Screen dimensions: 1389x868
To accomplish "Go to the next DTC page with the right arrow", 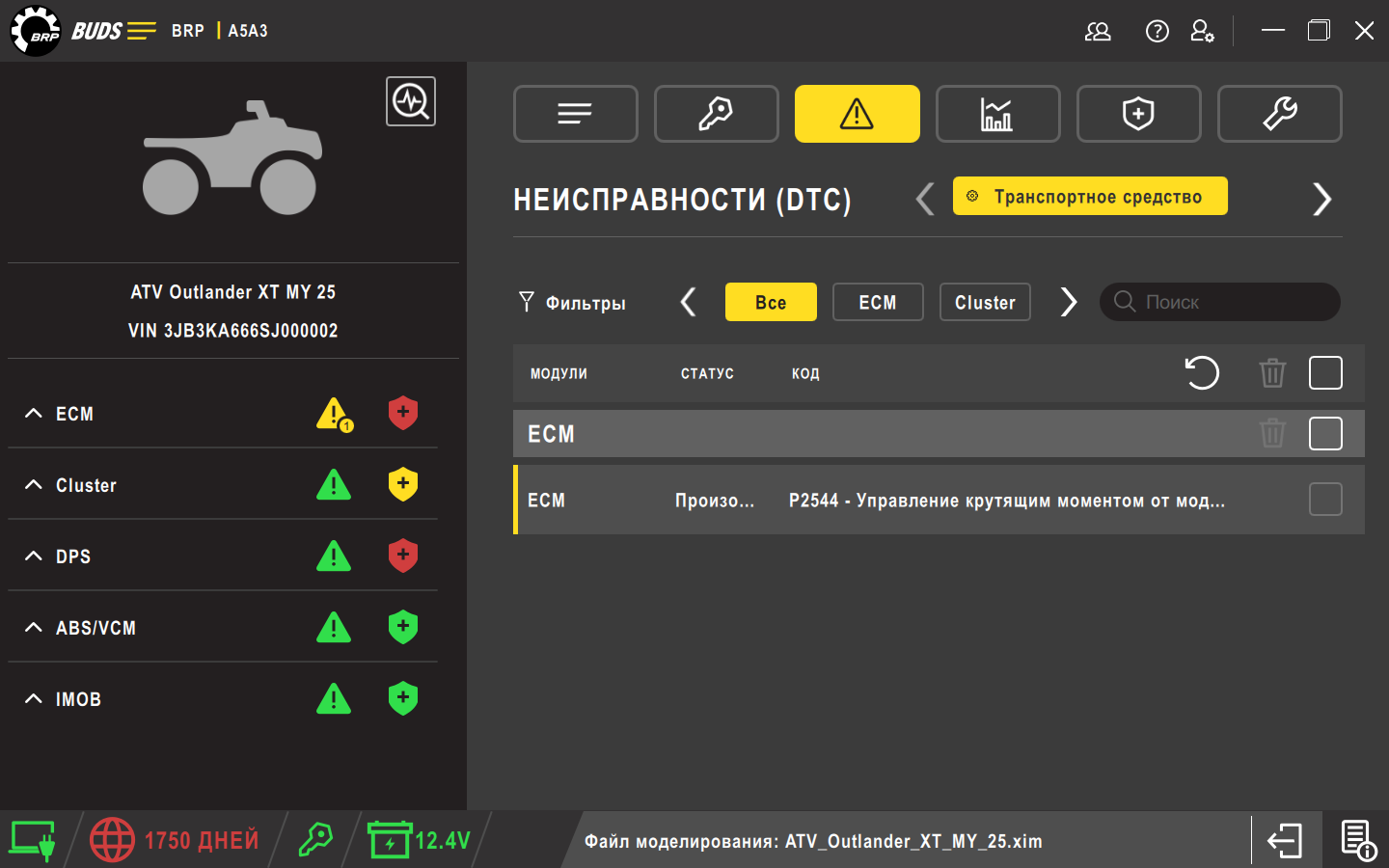I will point(1321,199).
